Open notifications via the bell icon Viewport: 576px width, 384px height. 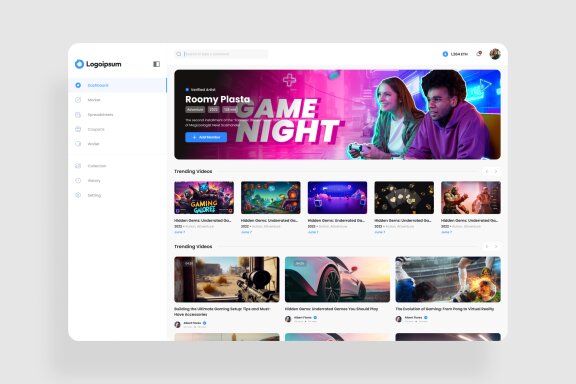pos(479,54)
